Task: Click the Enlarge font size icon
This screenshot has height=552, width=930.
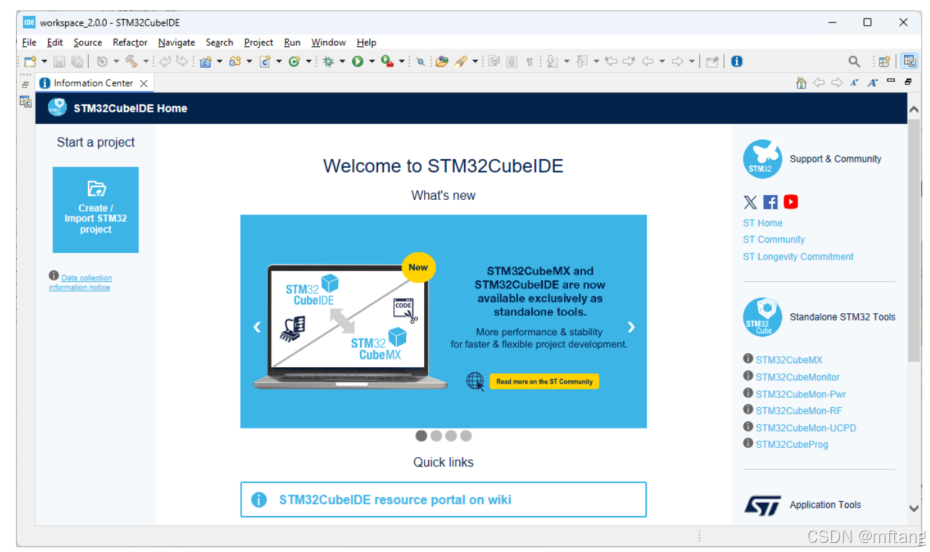Action: tap(872, 83)
